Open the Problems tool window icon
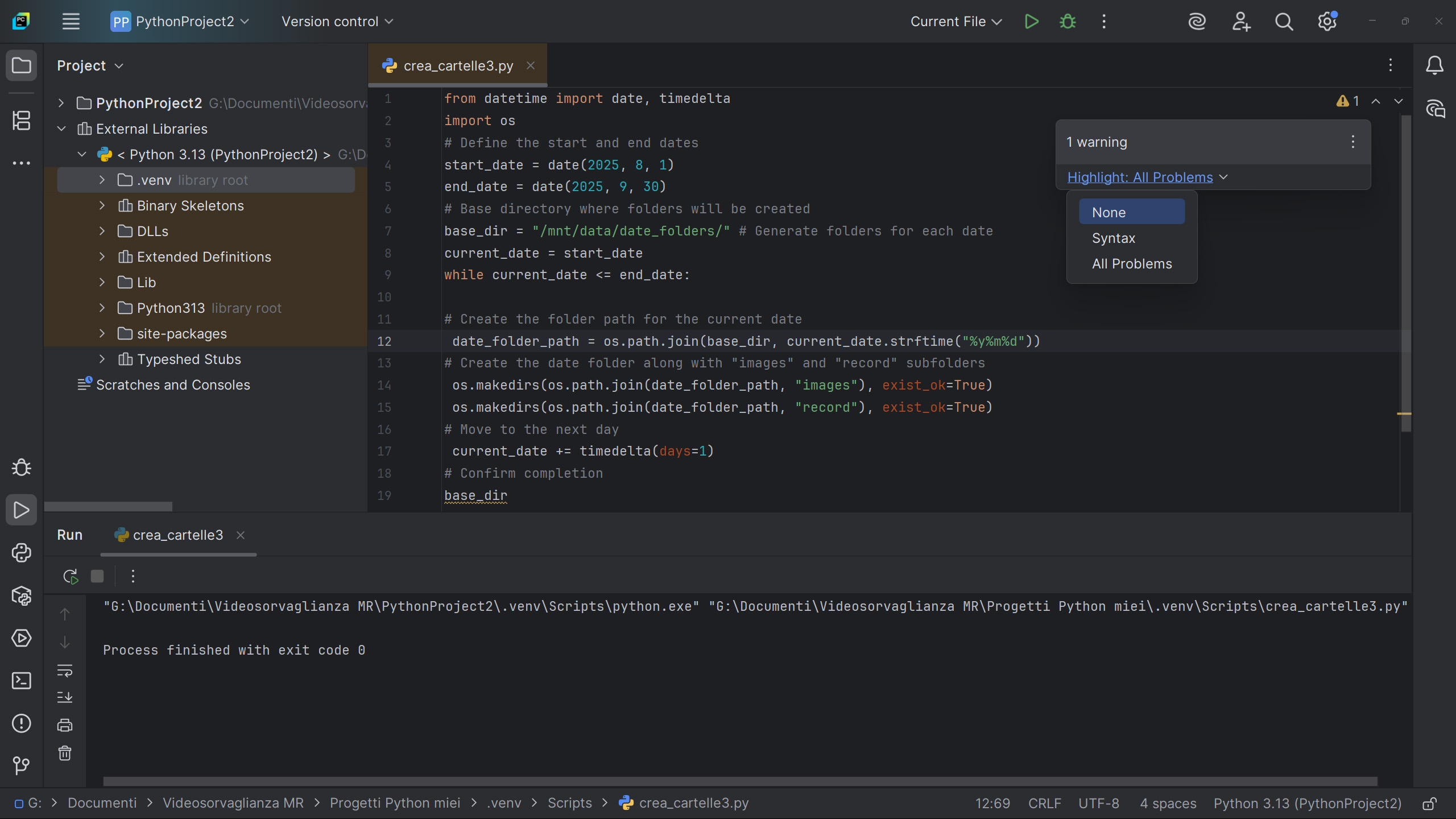Viewport: 1456px width, 819px height. 21,723
